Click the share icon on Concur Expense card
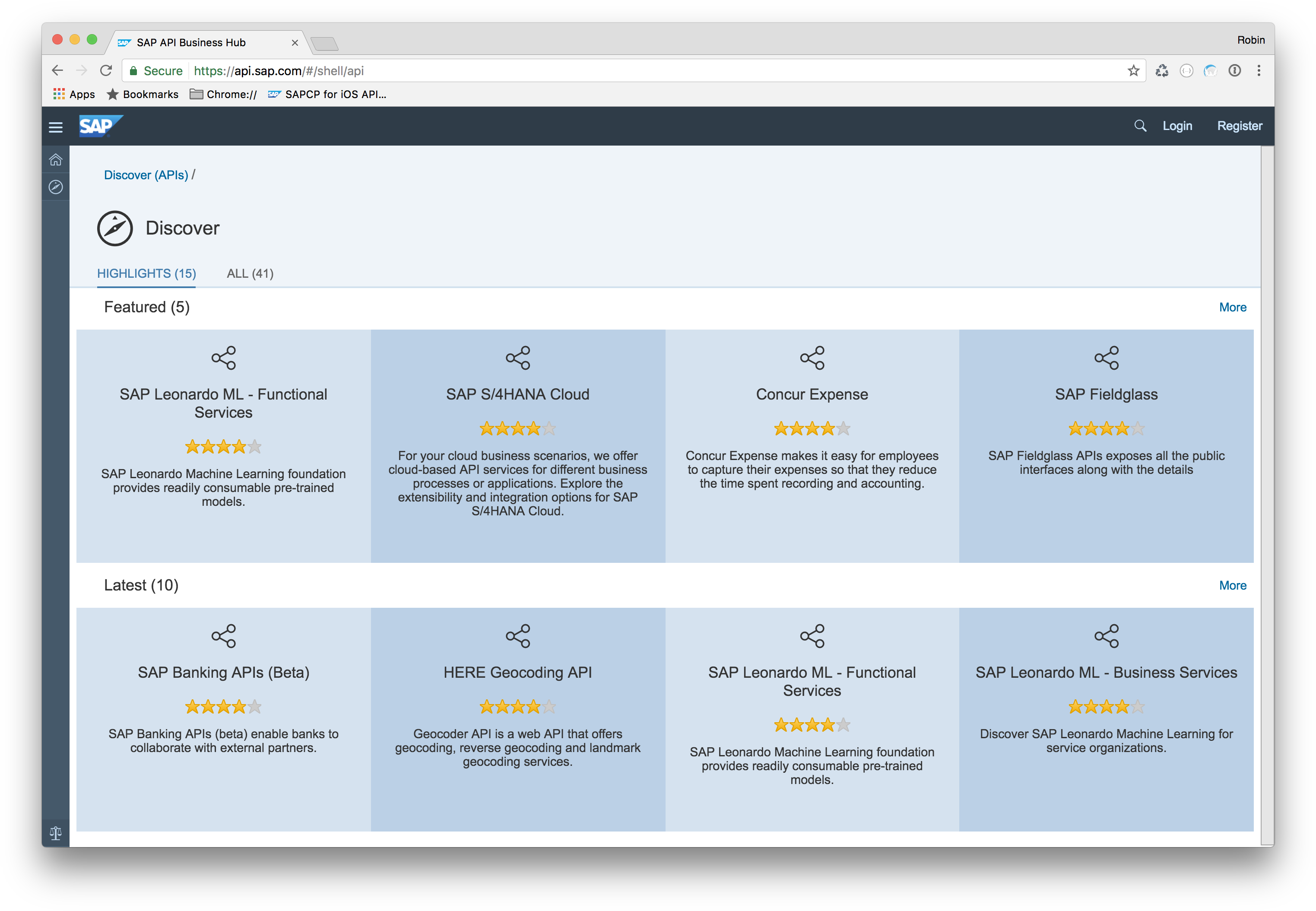Viewport: 1316px width, 911px height. click(812, 358)
